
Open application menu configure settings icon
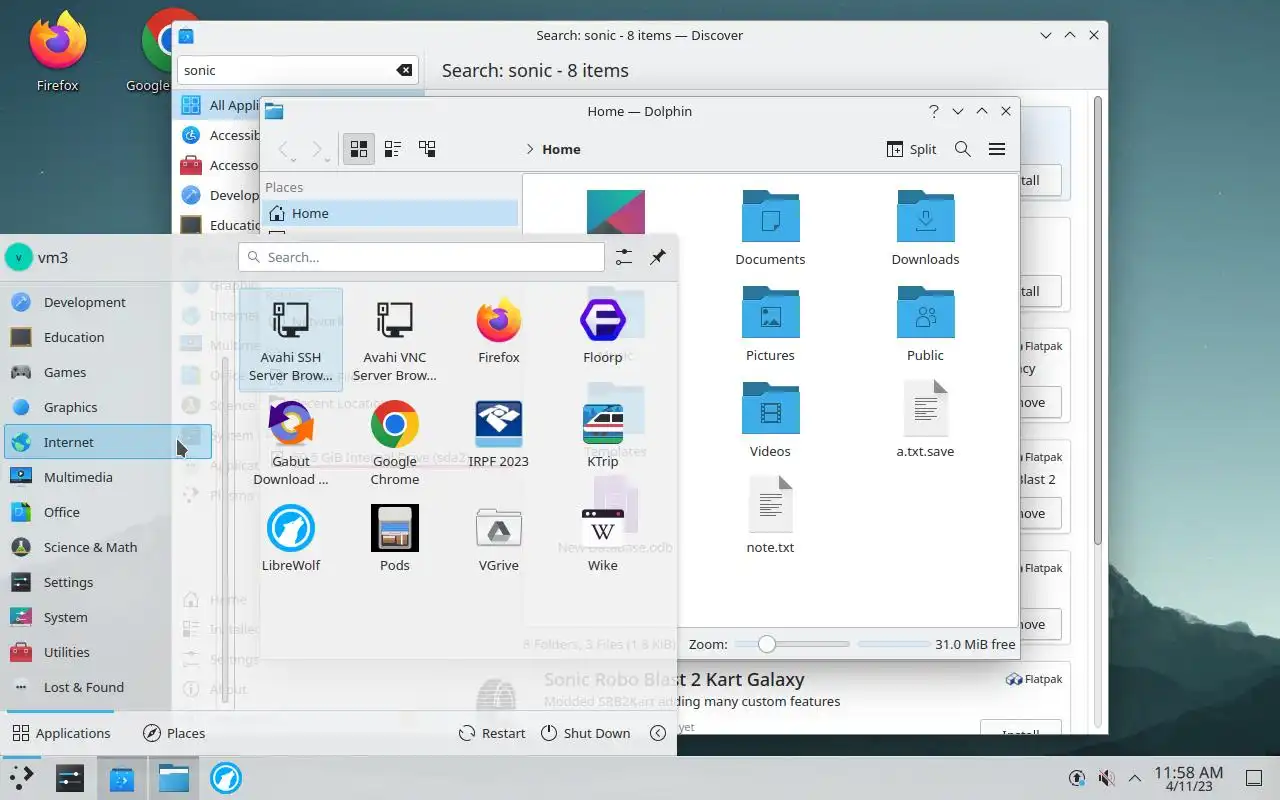pos(624,257)
